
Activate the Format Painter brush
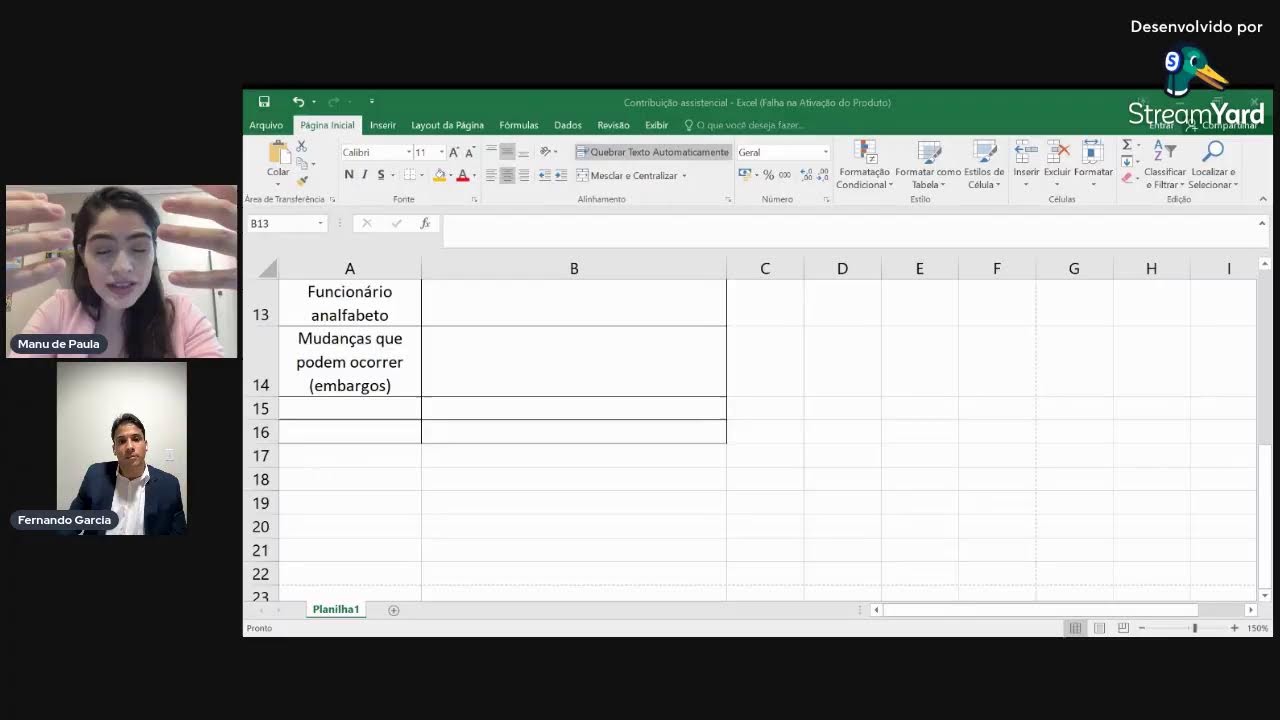pyautogui.click(x=302, y=181)
